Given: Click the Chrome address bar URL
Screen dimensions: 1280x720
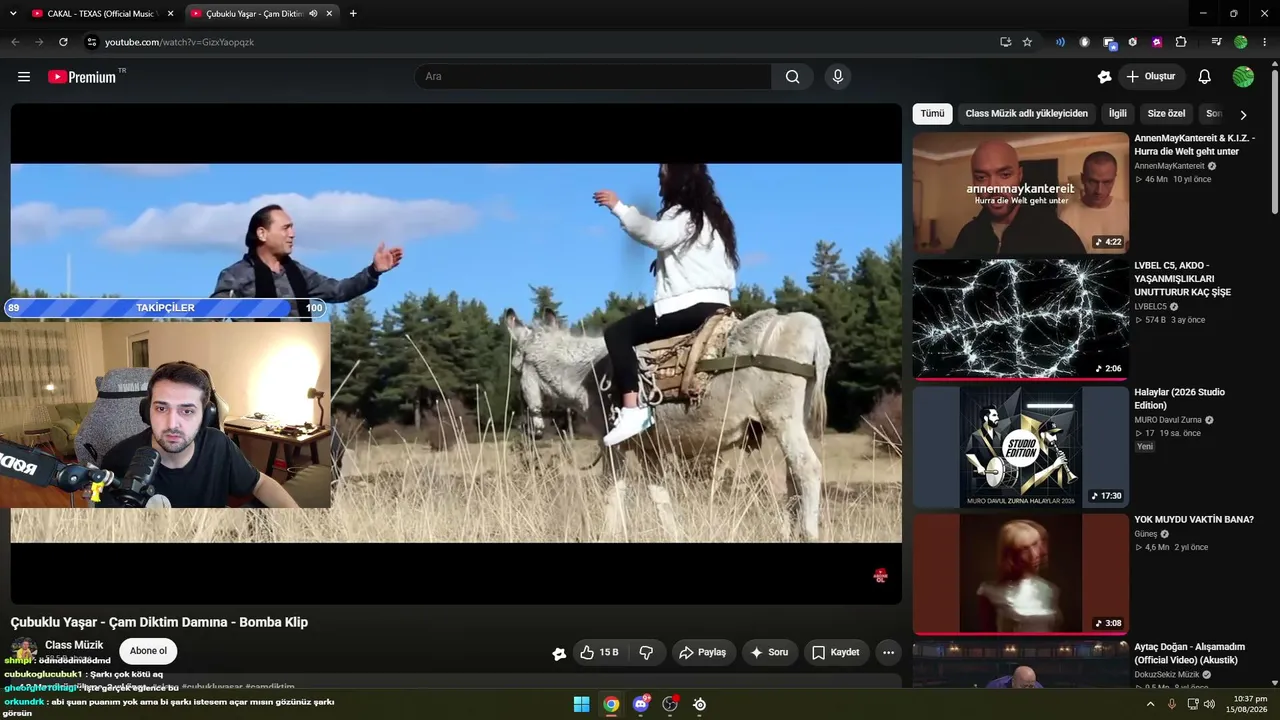Looking at the screenshot, I should pyautogui.click(x=180, y=42).
